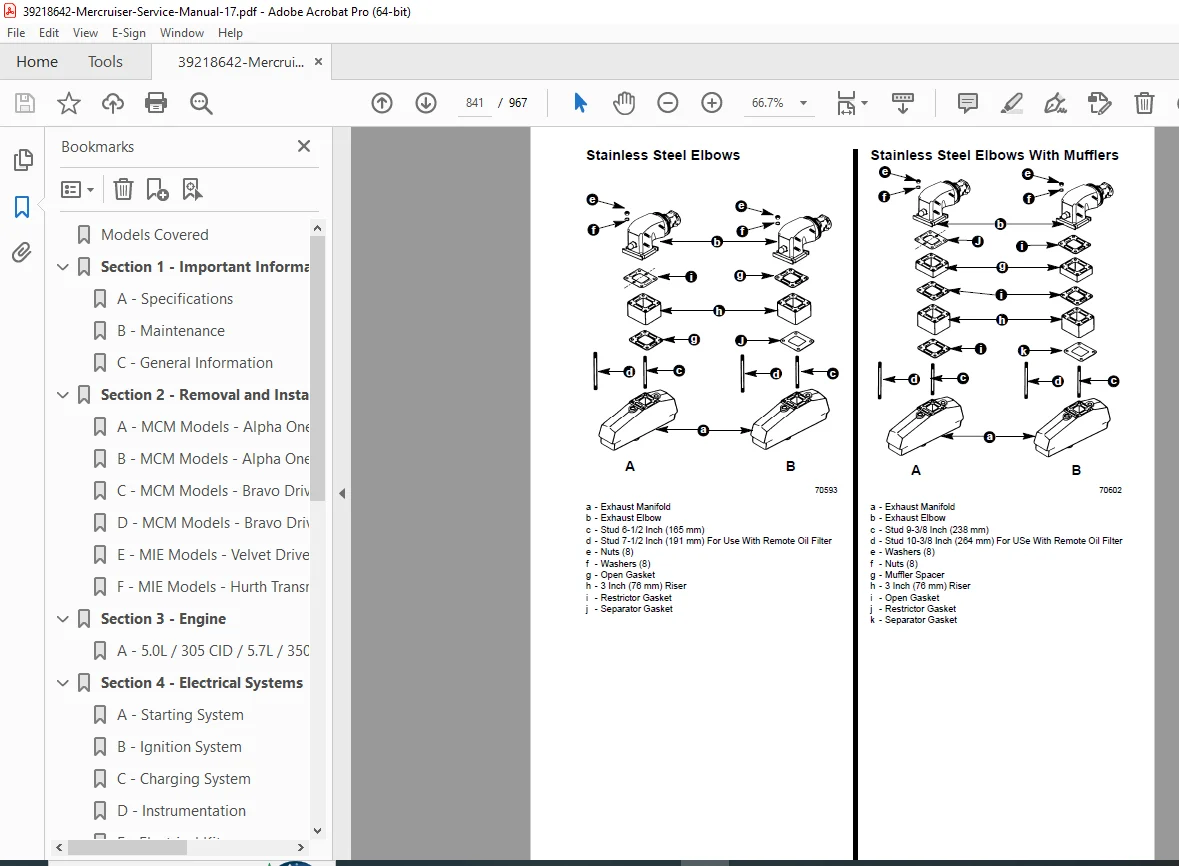This screenshot has height=866, width=1179.
Task: Delete selected bookmark with panel trash icon
Action: click(x=123, y=189)
